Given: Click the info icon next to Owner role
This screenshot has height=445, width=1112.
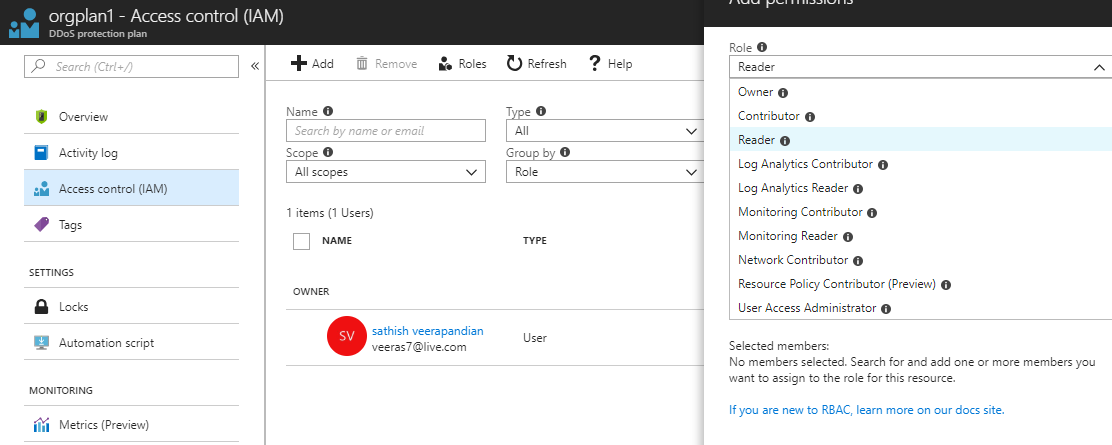Looking at the screenshot, I should [x=784, y=93].
